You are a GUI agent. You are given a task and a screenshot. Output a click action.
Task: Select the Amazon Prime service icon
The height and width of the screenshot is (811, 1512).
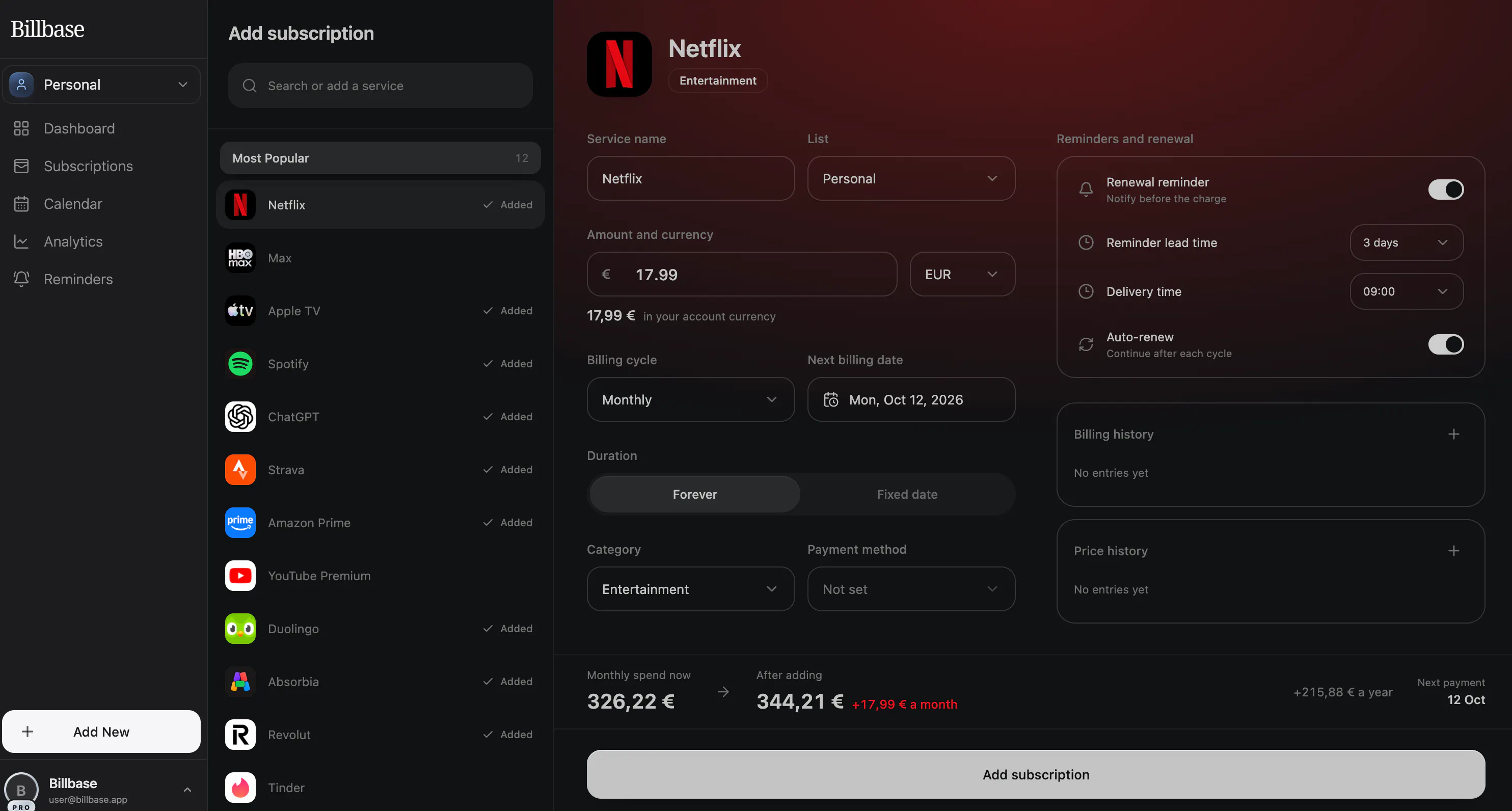[x=240, y=522]
